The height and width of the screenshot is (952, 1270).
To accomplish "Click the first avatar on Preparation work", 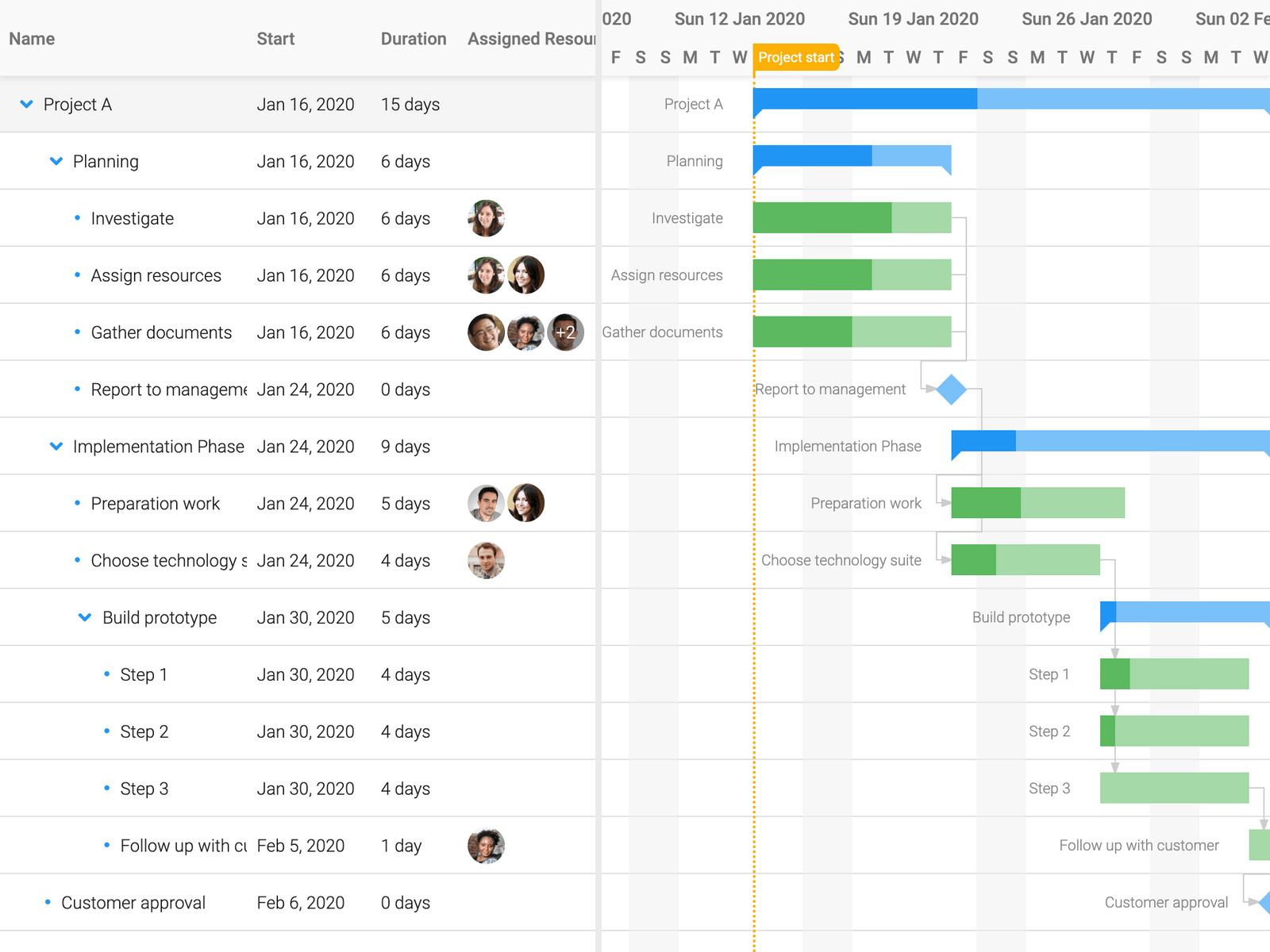I will pos(487,503).
